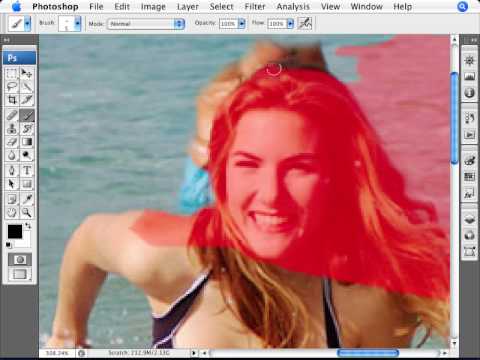Collapse the toolbox with double arrow
Screen dimensions: 480x360
coord(7,40)
